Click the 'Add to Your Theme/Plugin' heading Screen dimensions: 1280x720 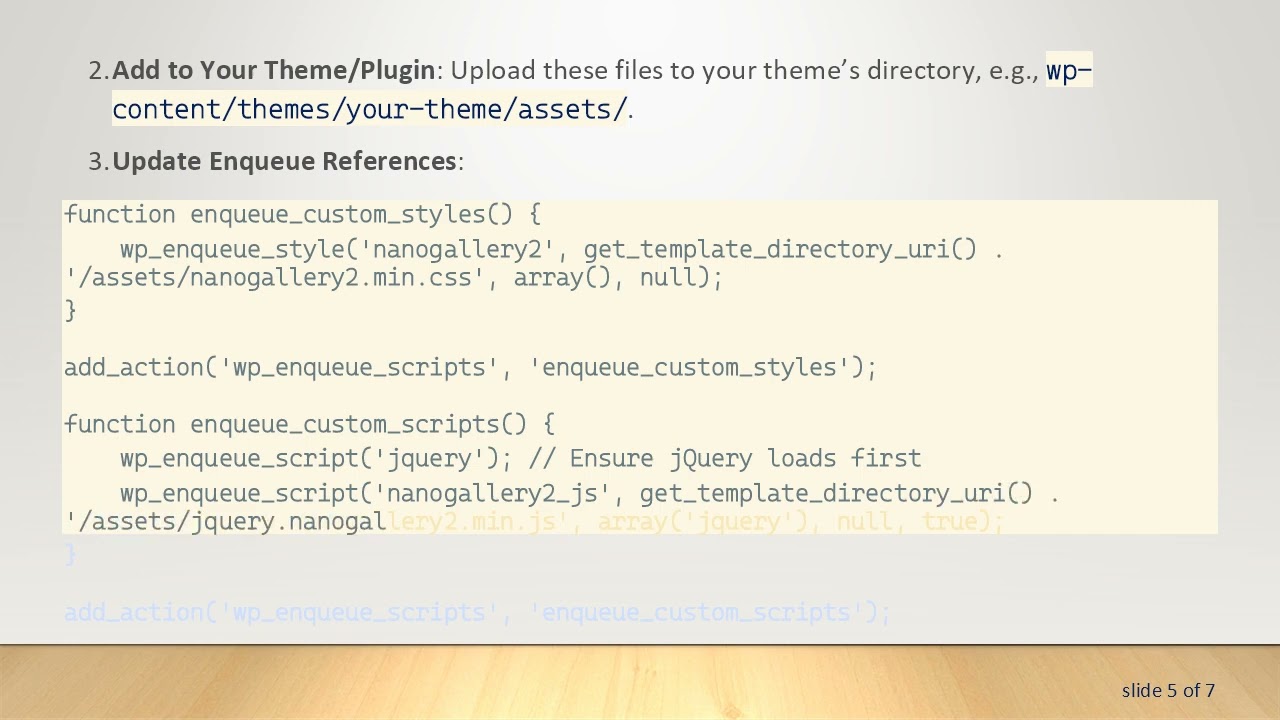point(273,70)
